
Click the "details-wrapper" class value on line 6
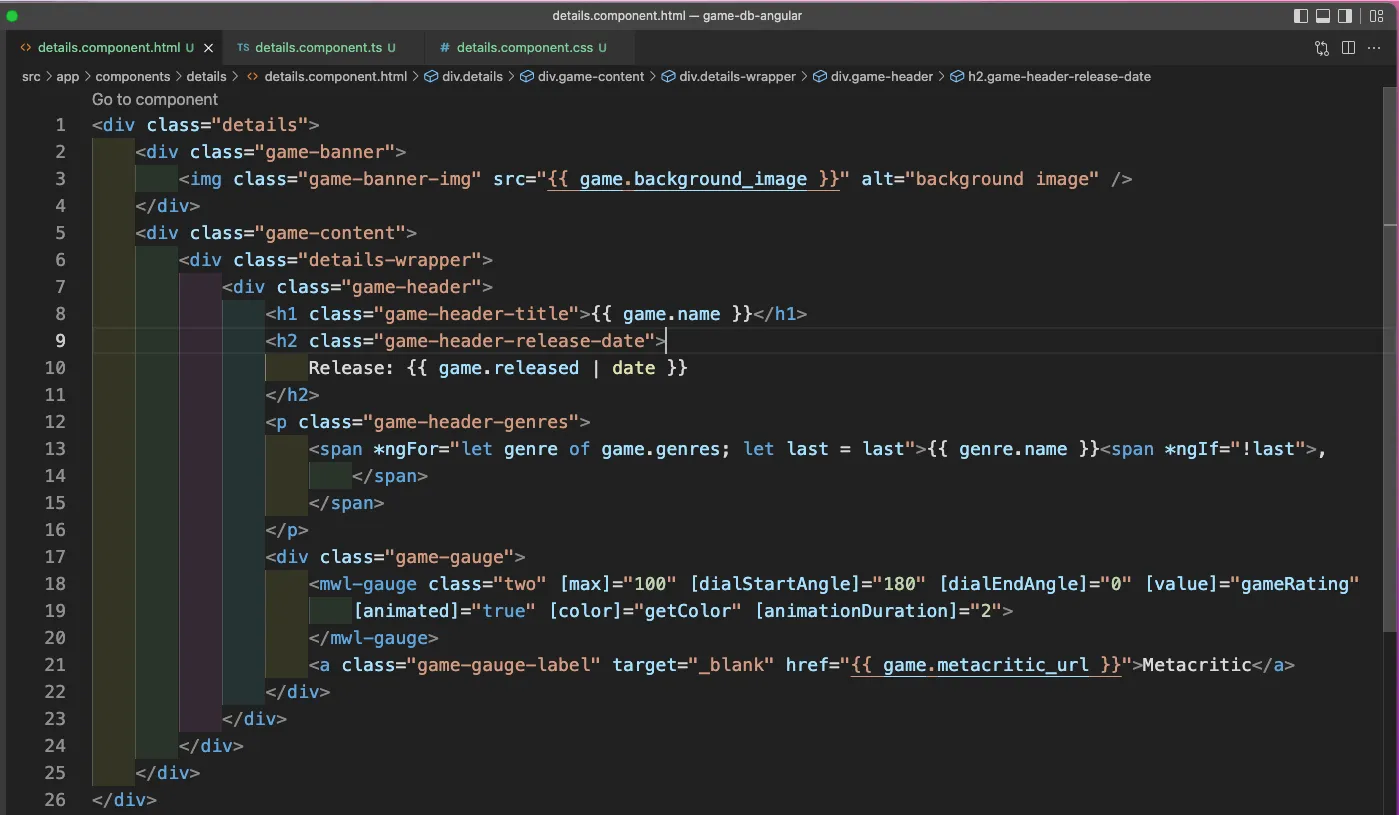tap(390, 260)
